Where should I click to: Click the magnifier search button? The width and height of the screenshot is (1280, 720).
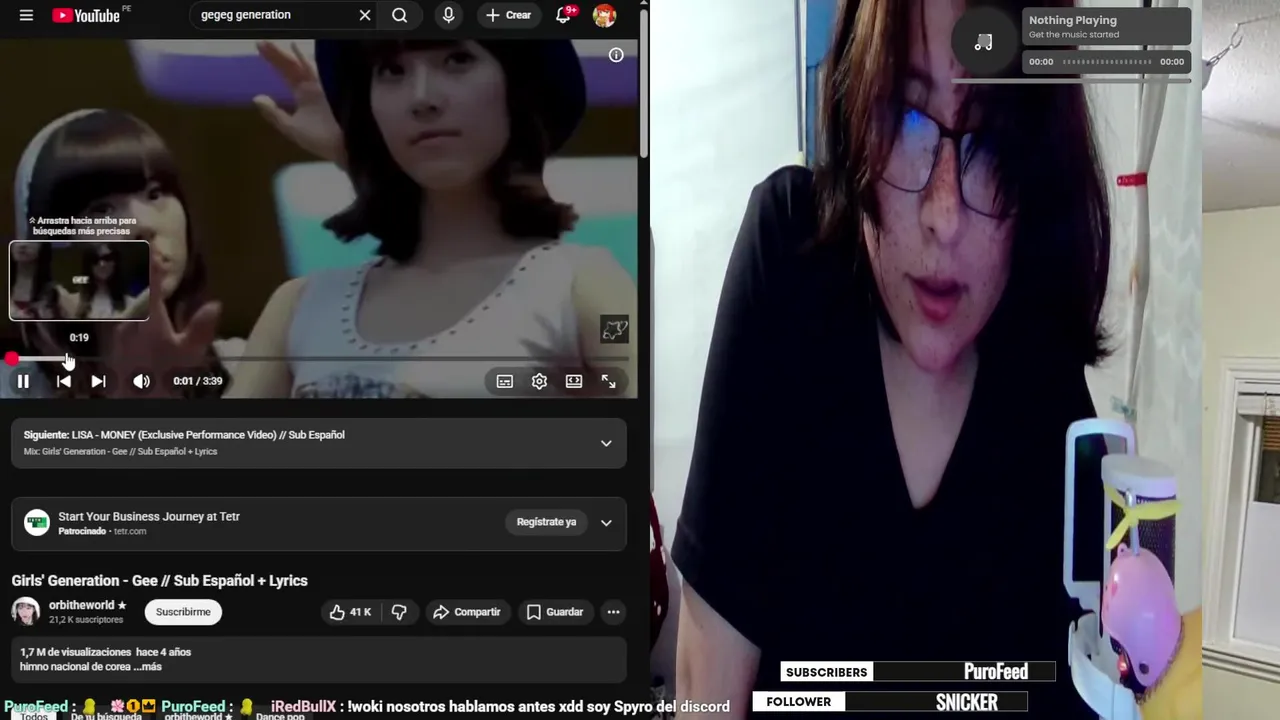point(399,15)
